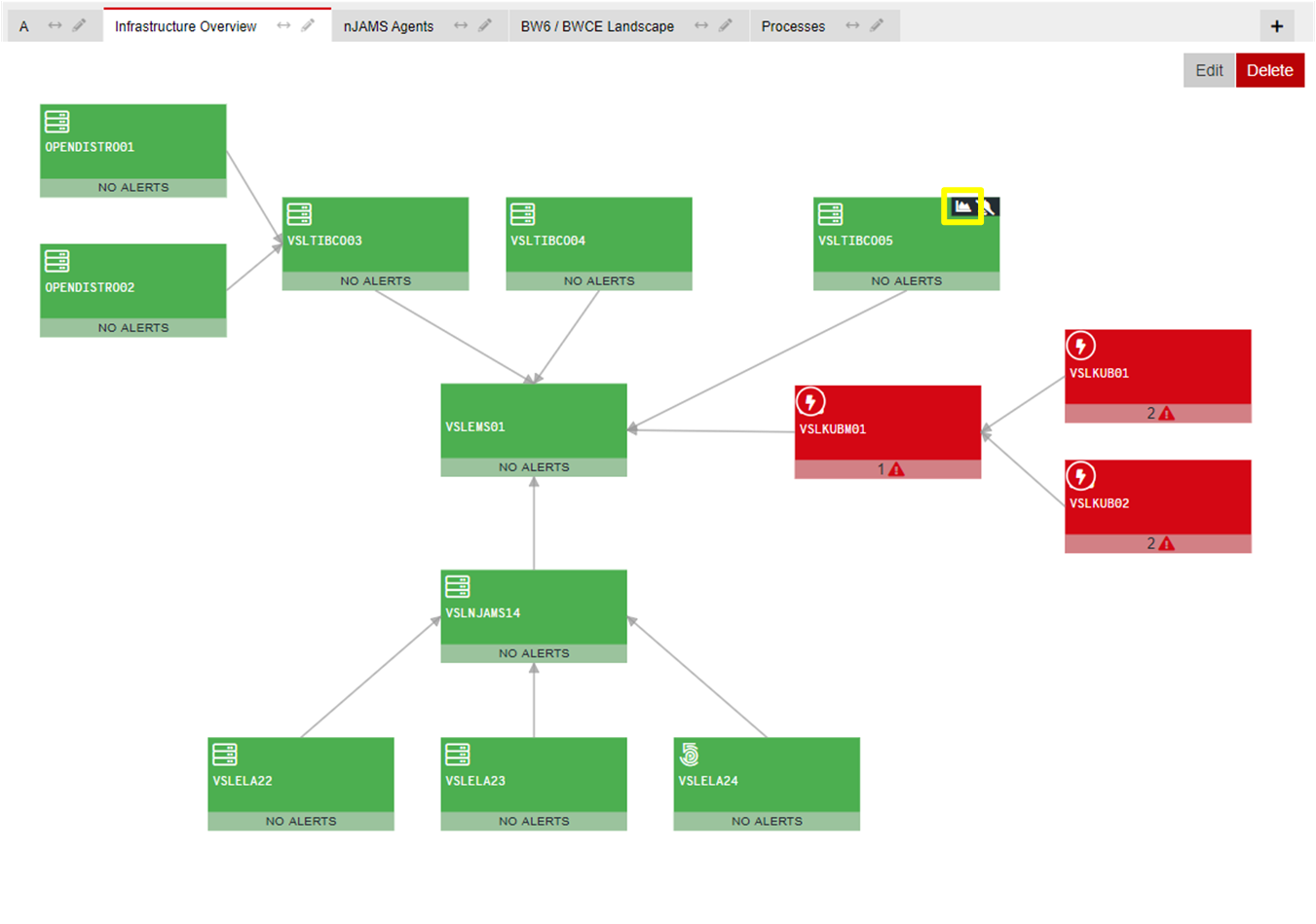This screenshot has height=924, width=1316.
Task: Click the lightning icon on VSLKUB01
Action: 1080,346
